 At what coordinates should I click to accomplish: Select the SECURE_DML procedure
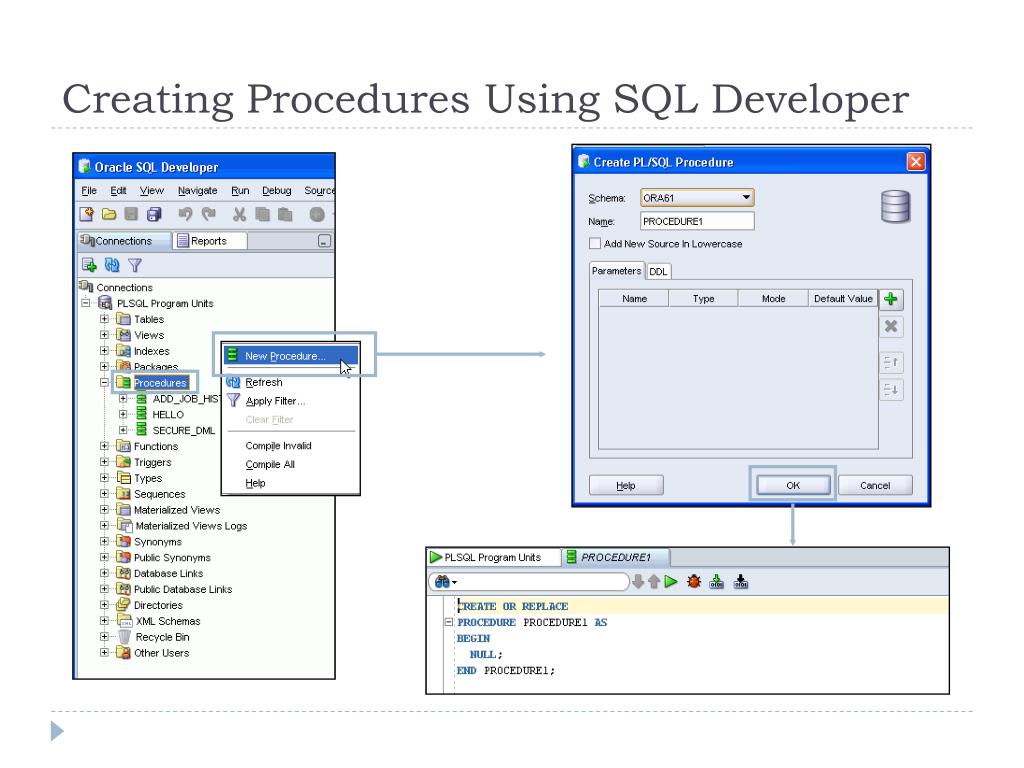click(x=184, y=430)
